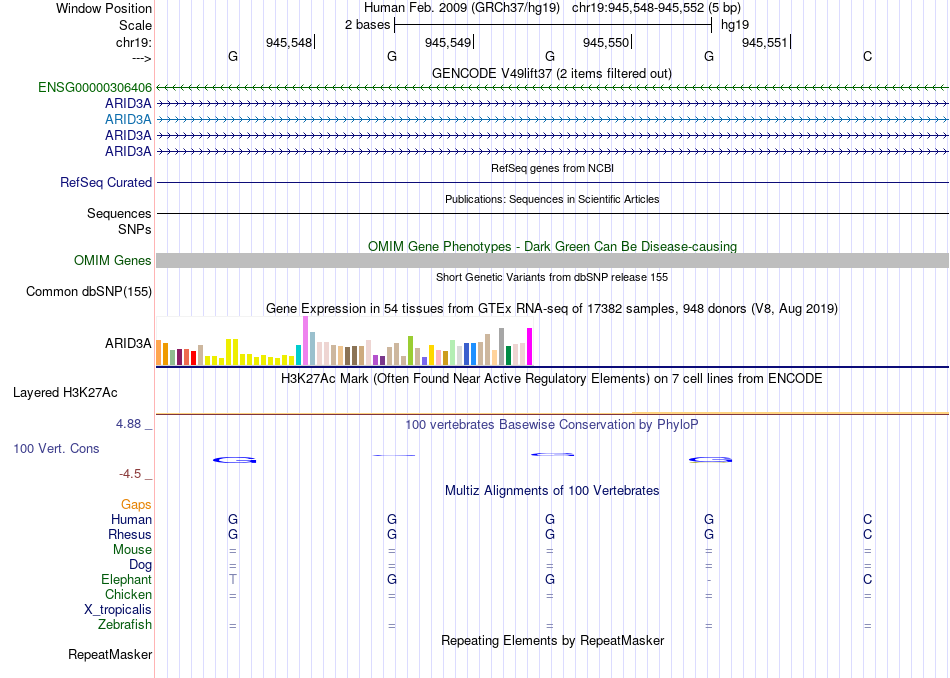Click the 945,551 position marker
The image size is (950, 678).
point(766,42)
